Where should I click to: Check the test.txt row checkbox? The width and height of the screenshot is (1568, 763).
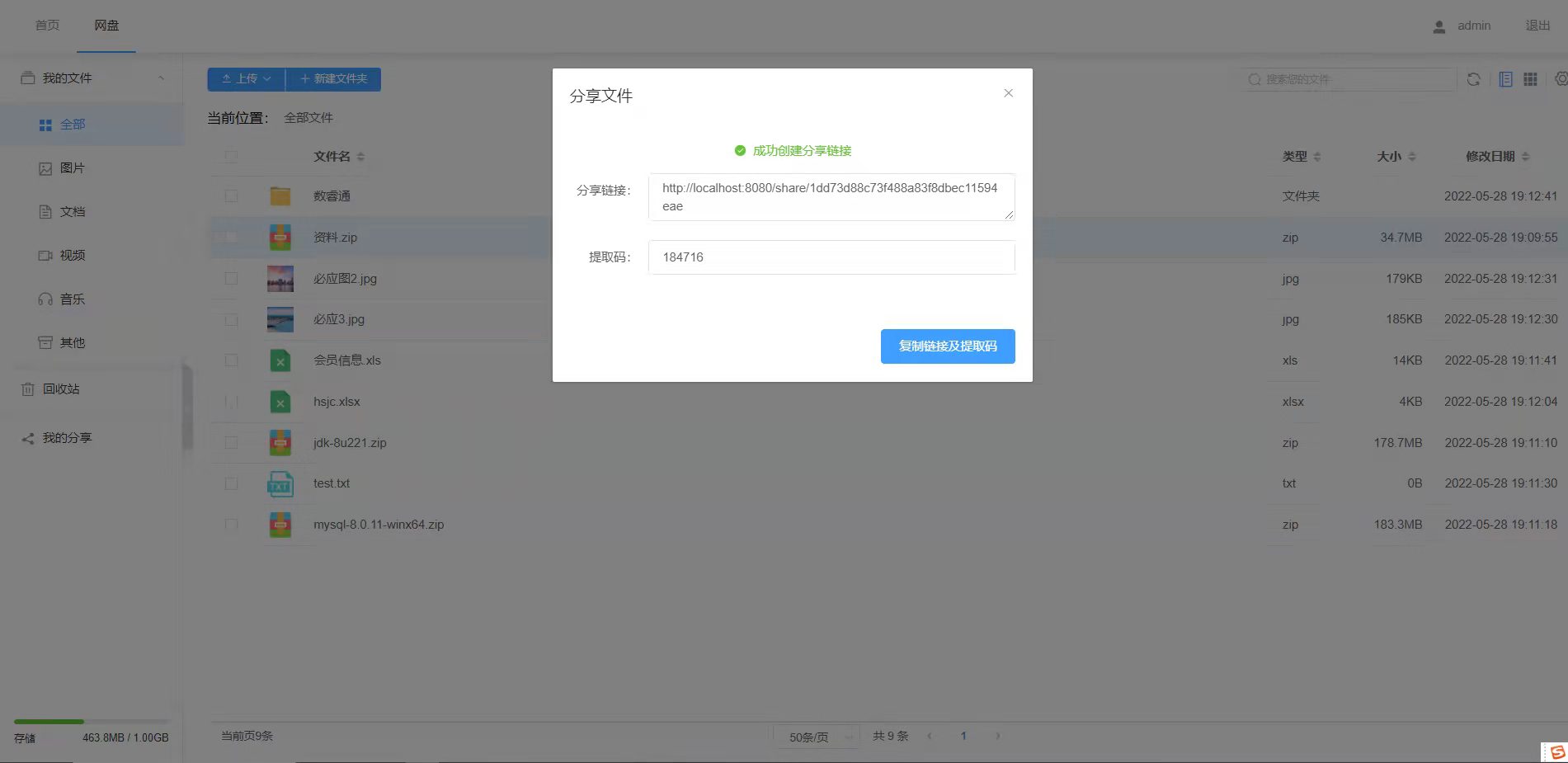click(x=231, y=483)
